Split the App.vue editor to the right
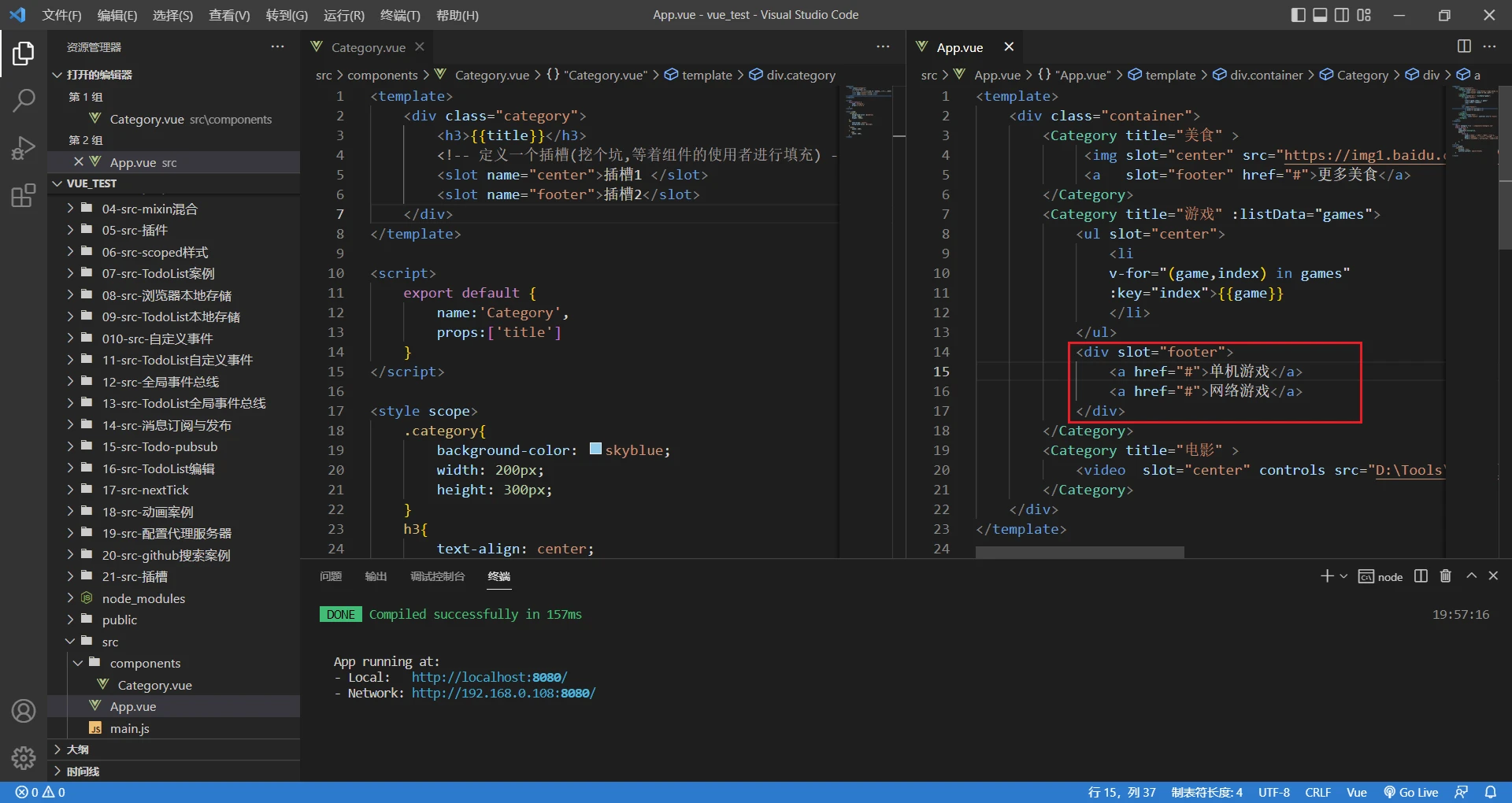This screenshot has height=803, width=1512. coord(1464,46)
